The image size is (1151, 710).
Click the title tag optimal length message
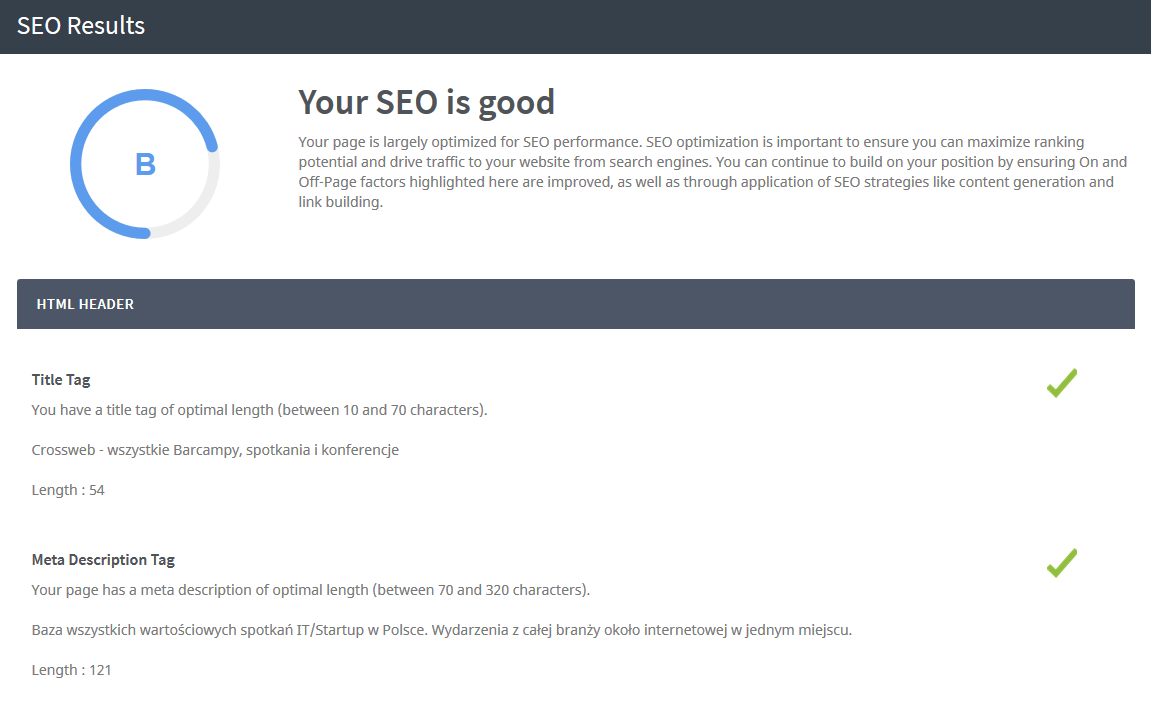tap(259, 410)
